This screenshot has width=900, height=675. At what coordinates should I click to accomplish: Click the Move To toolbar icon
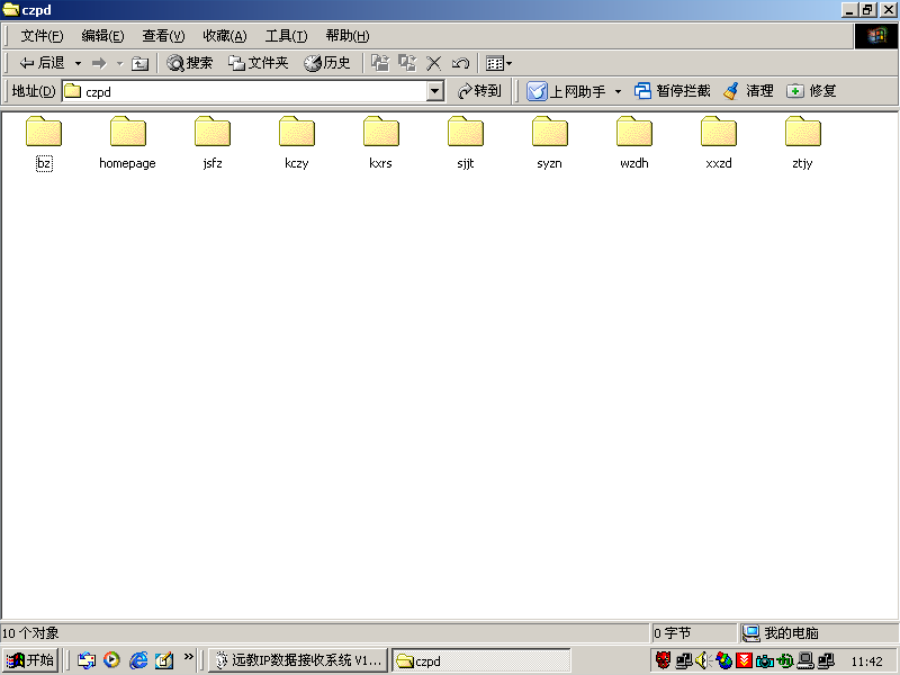coord(380,63)
